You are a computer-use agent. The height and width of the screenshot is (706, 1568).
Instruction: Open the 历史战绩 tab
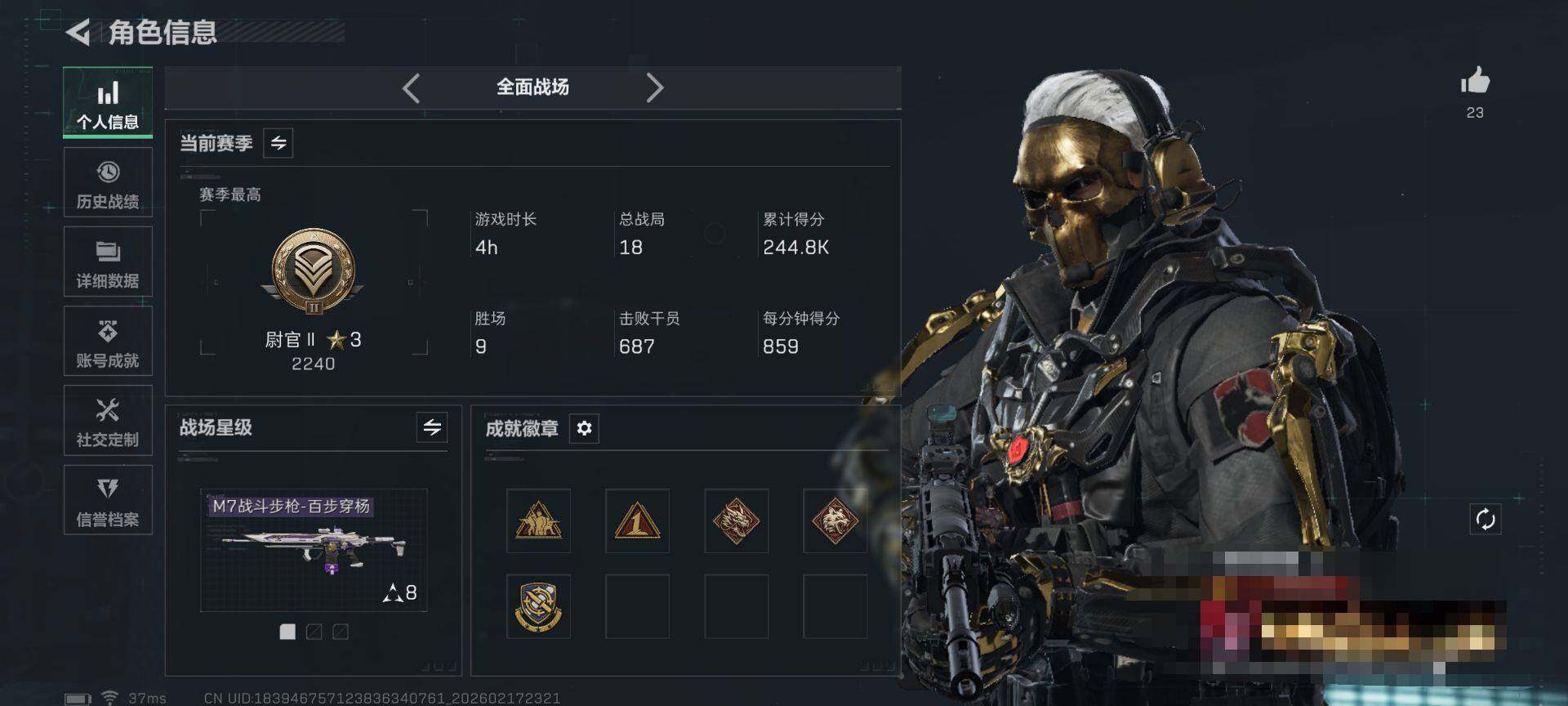tap(108, 183)
